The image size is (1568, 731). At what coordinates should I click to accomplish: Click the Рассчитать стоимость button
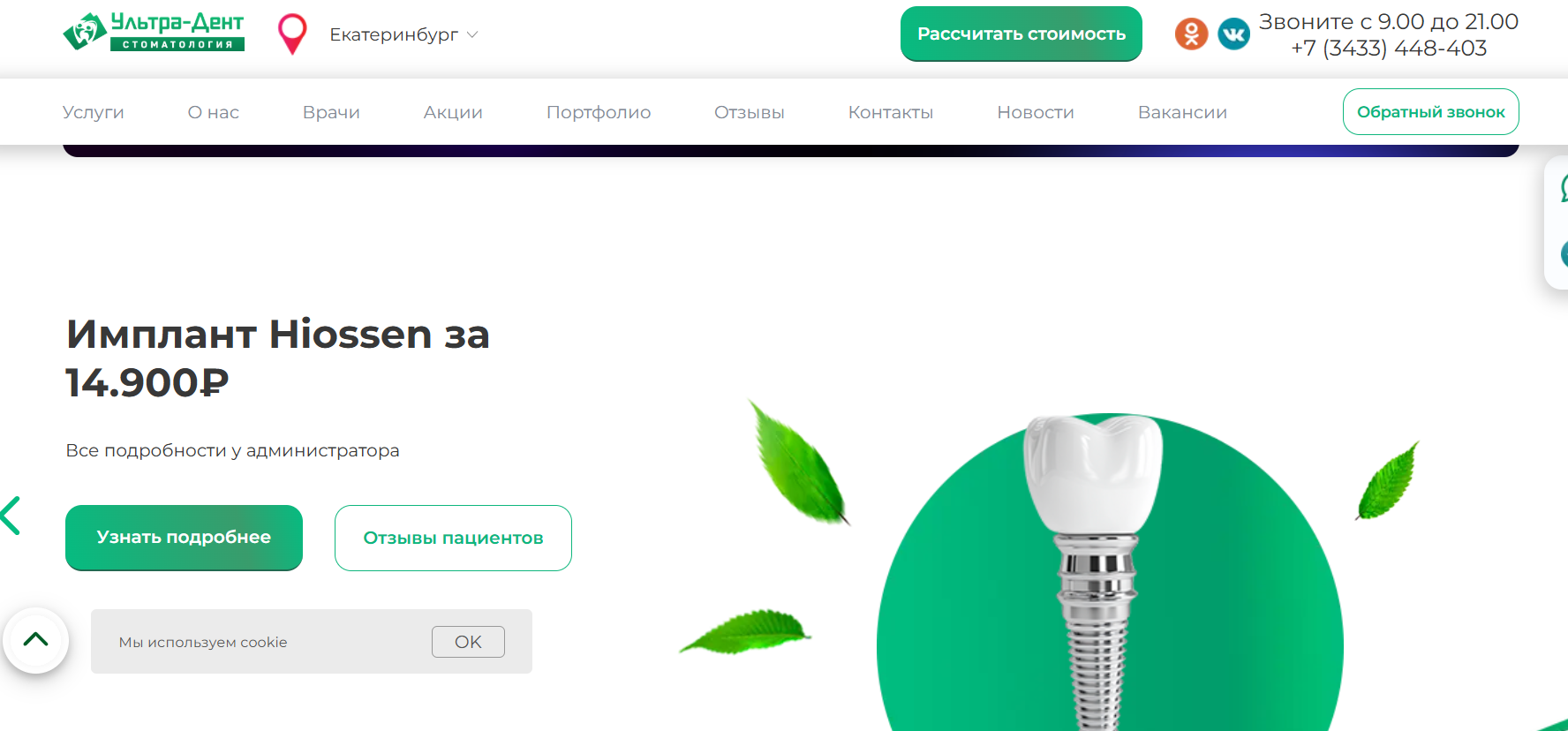[x=1021, y=34]
